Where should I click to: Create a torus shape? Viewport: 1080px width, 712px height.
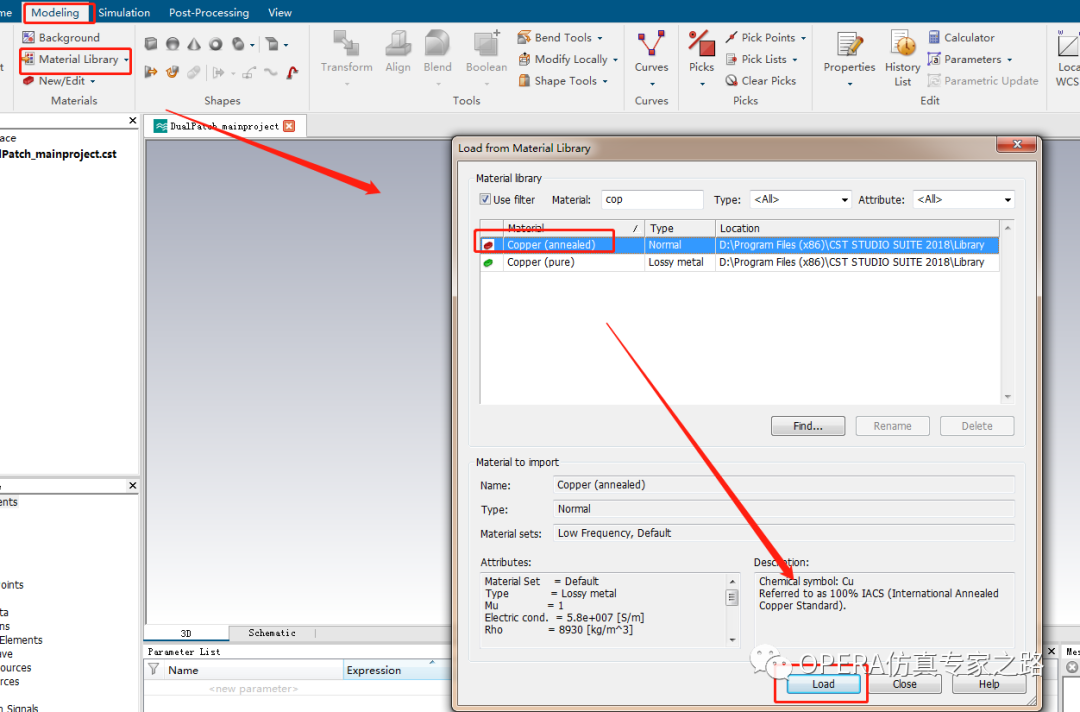coord(216,44)
